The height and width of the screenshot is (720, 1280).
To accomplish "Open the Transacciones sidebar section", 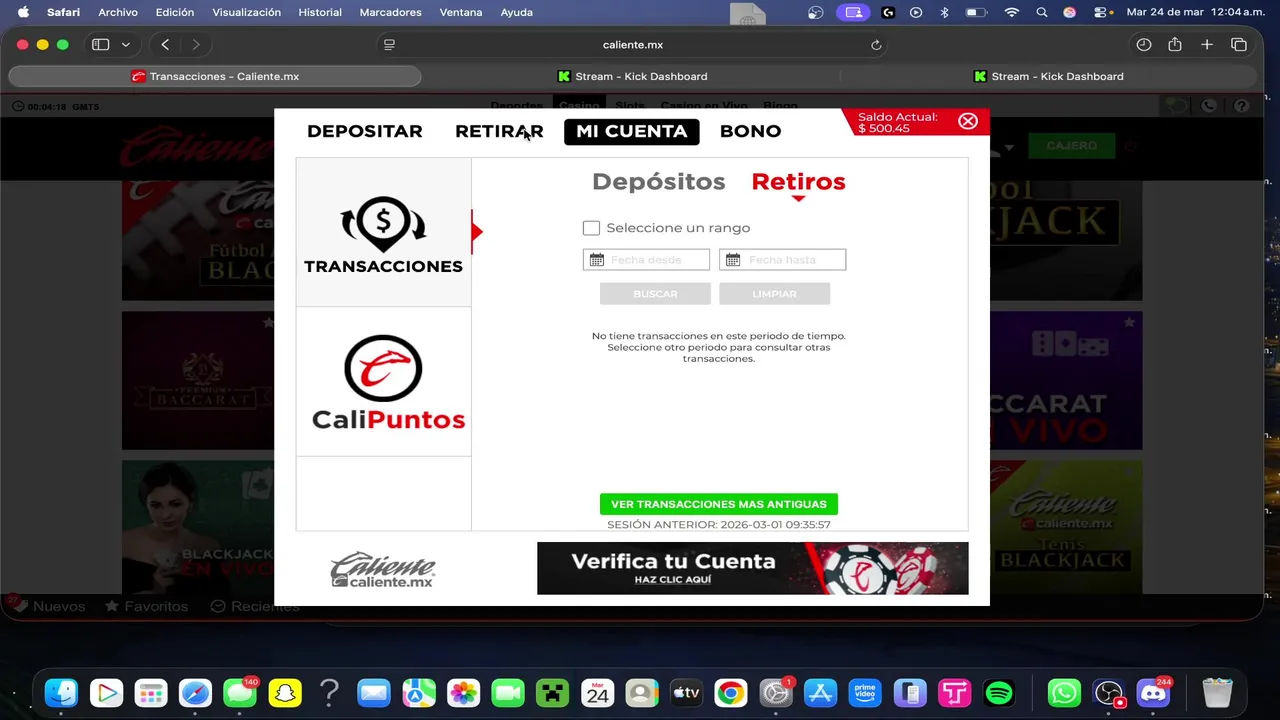I will tap(383, 232).
